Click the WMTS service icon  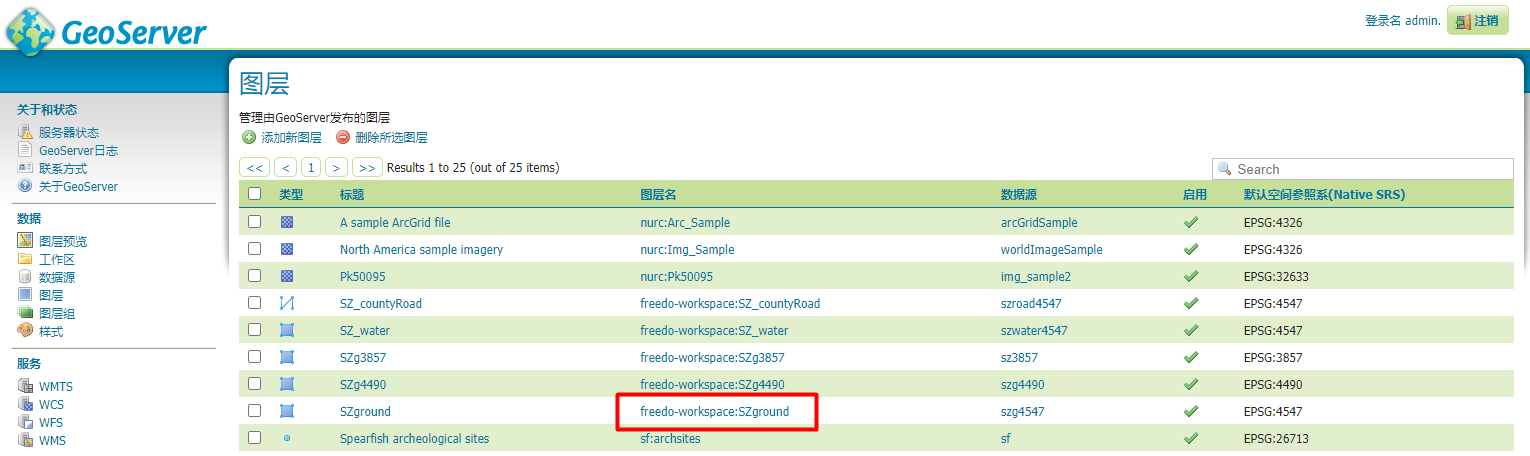coord(25,386)
